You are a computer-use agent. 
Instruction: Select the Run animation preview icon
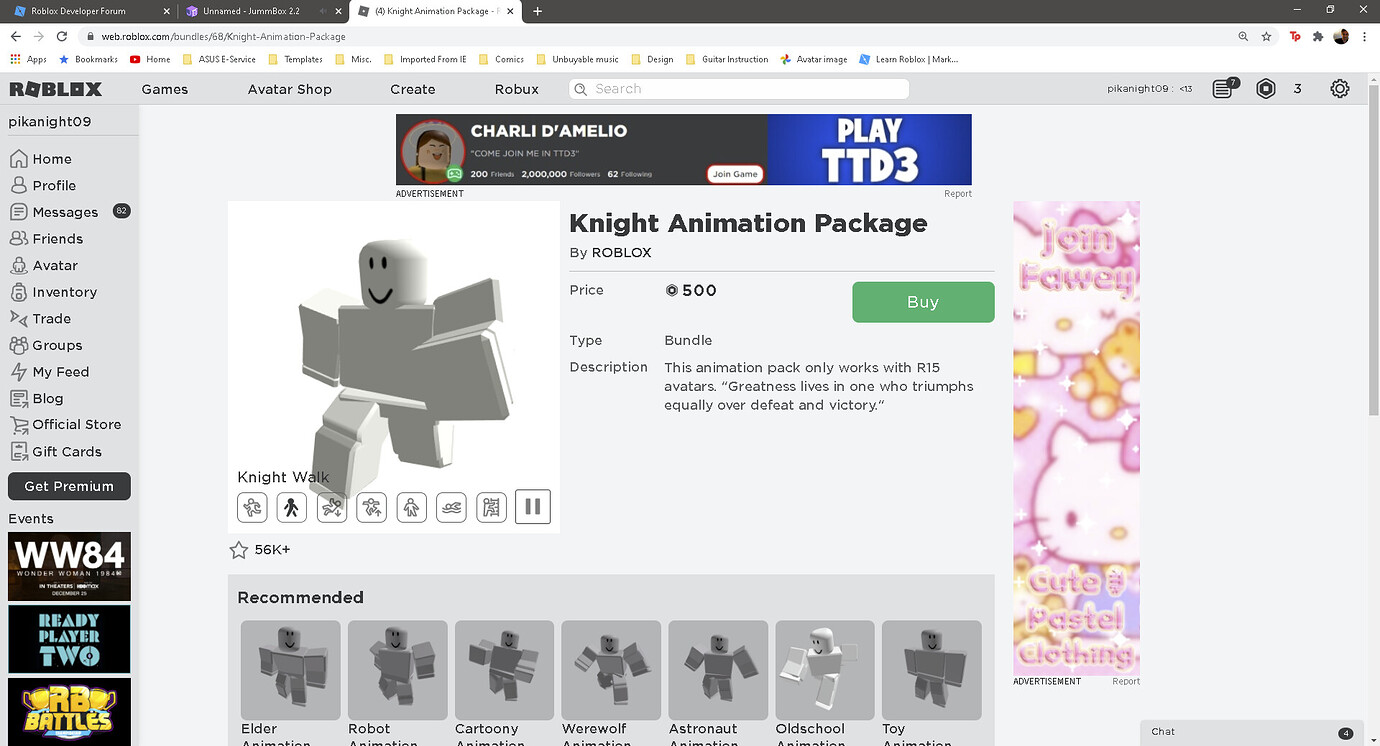tap(252, 507)
